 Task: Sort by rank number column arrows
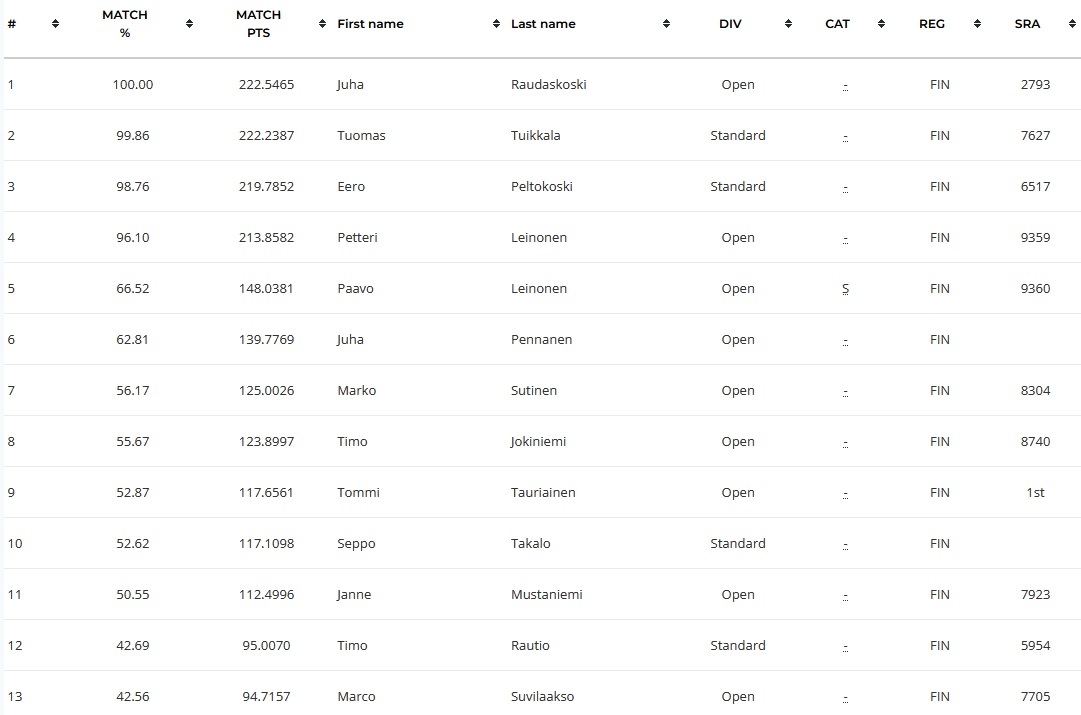click(55, 23)
